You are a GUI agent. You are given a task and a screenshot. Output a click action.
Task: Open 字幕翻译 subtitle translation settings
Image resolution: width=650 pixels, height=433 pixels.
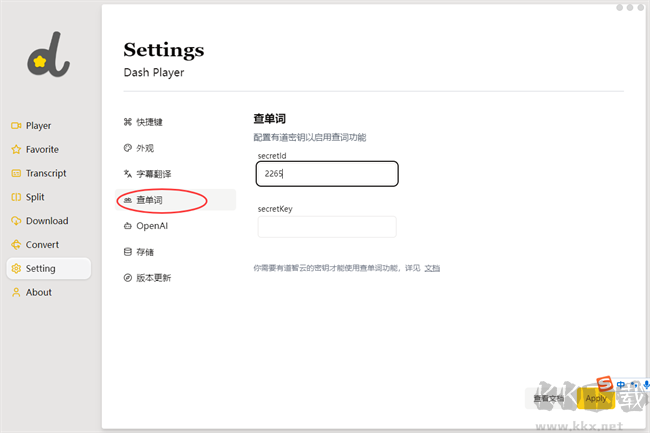[x=175, y=174]
